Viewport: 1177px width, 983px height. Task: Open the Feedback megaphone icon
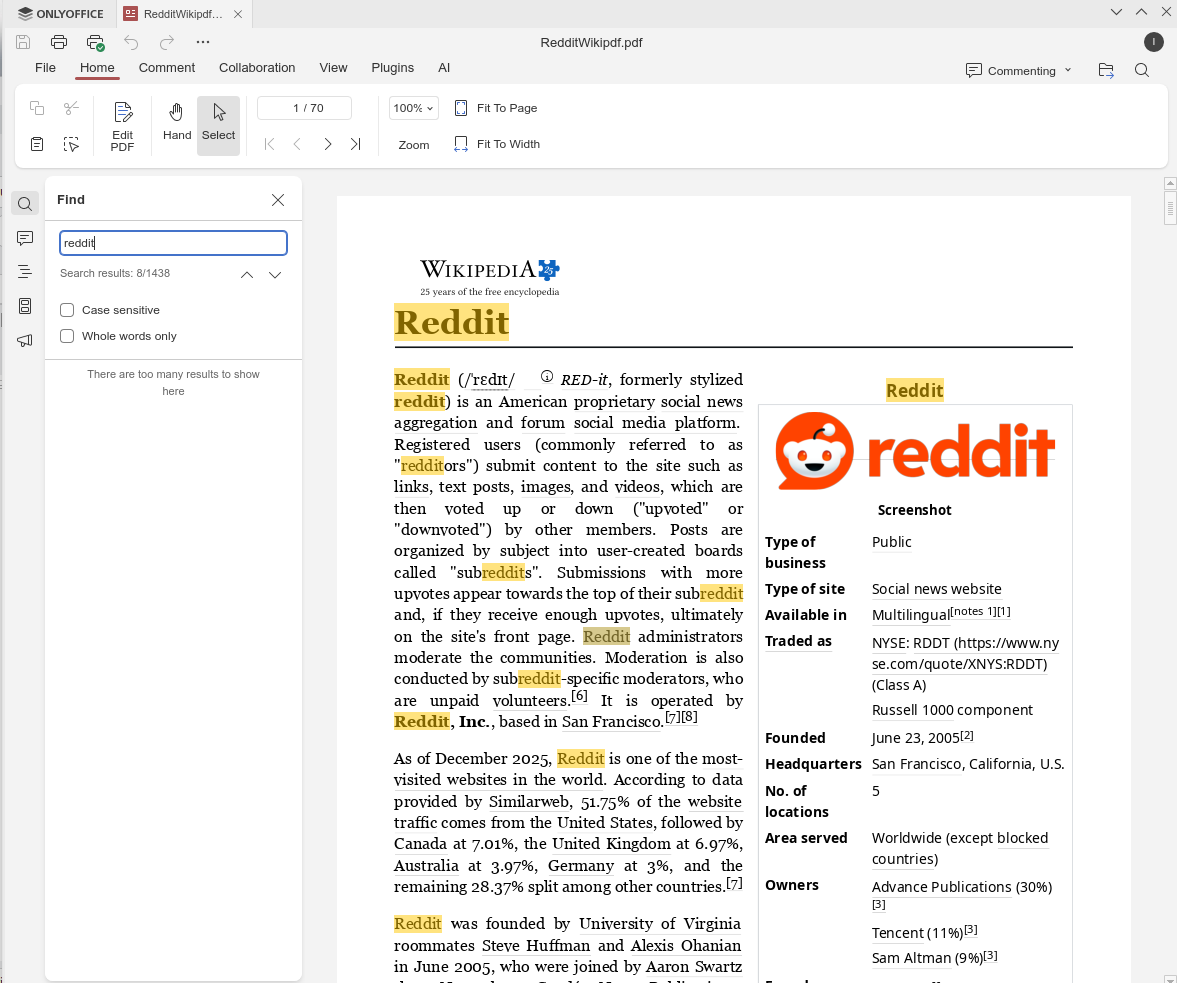coord(25,341)
